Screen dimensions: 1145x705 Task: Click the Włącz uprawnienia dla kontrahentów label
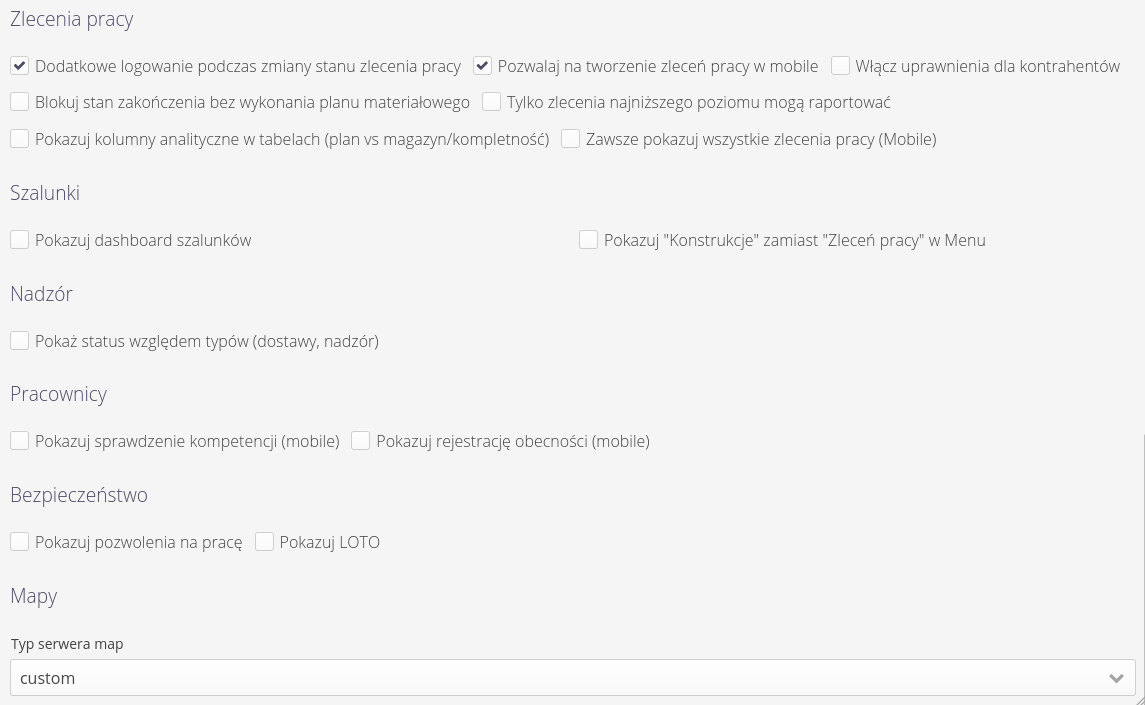click(987, 66)
